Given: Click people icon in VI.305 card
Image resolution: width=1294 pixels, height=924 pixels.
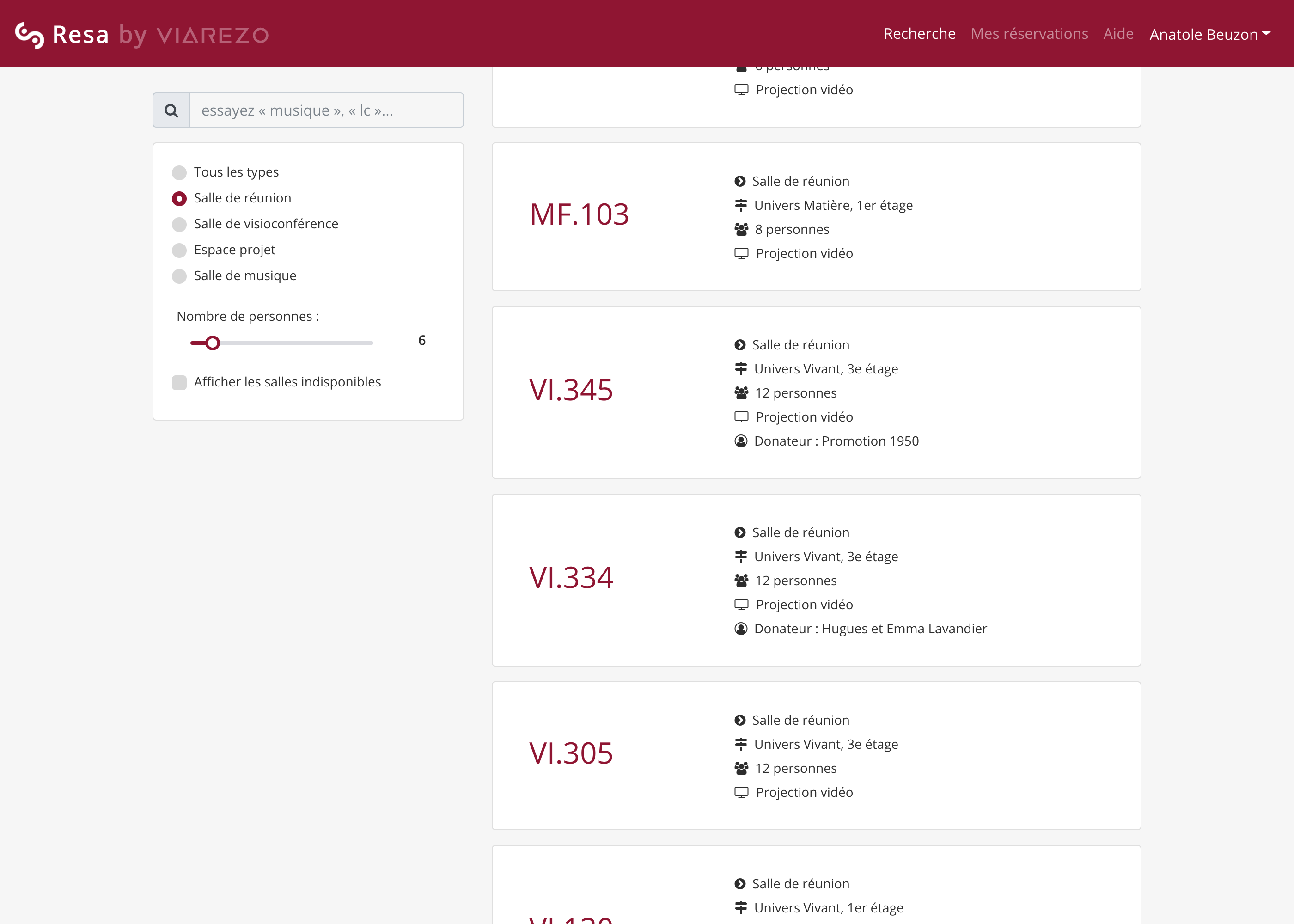Looking at the screenshot, I should 741,769.
